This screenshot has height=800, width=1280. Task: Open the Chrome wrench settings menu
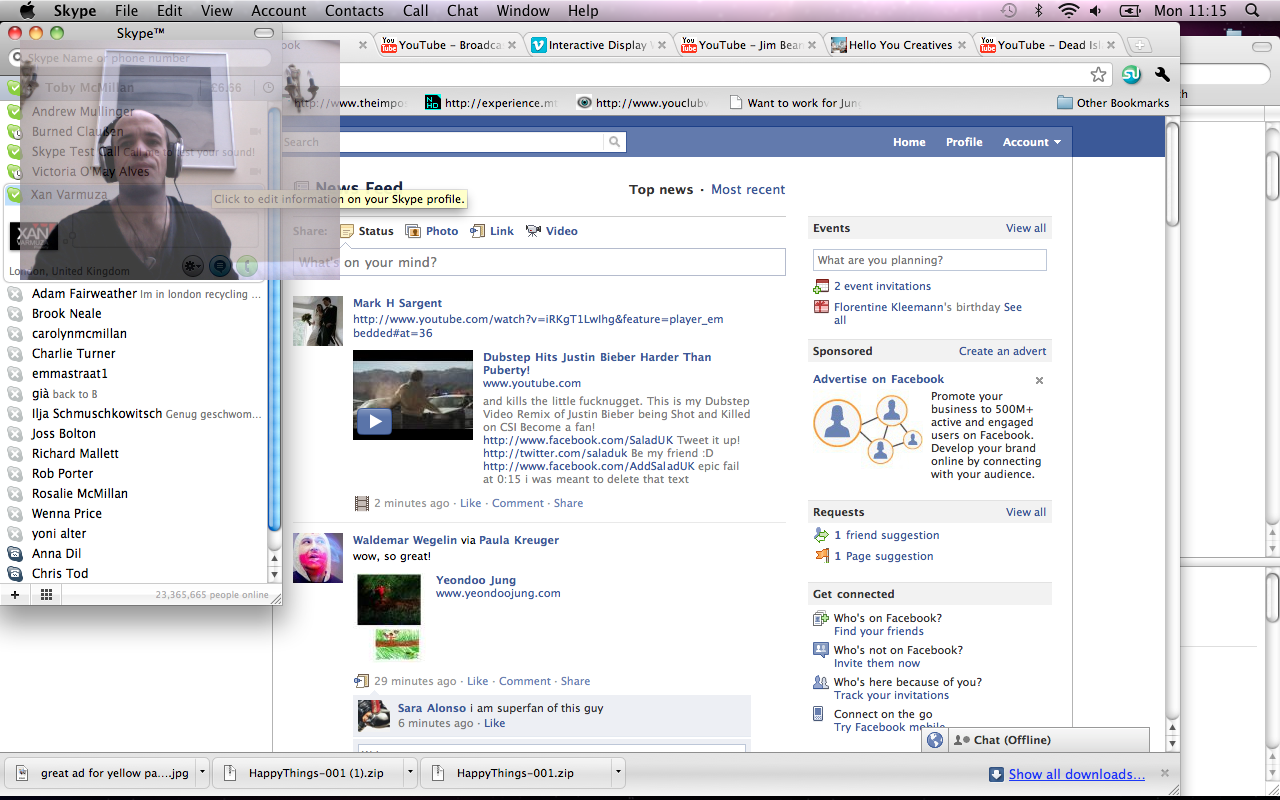(x=1162, y=75)
